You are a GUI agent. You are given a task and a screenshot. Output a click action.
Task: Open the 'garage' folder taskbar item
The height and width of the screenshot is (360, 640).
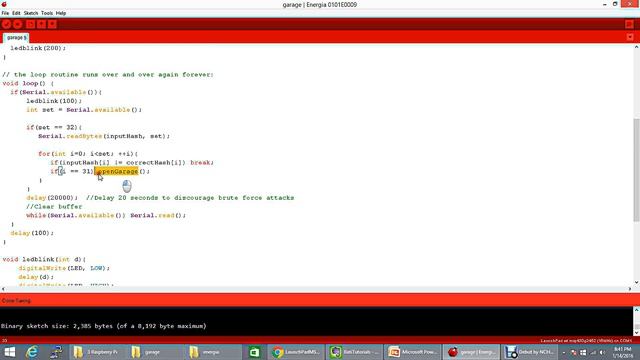155,352
